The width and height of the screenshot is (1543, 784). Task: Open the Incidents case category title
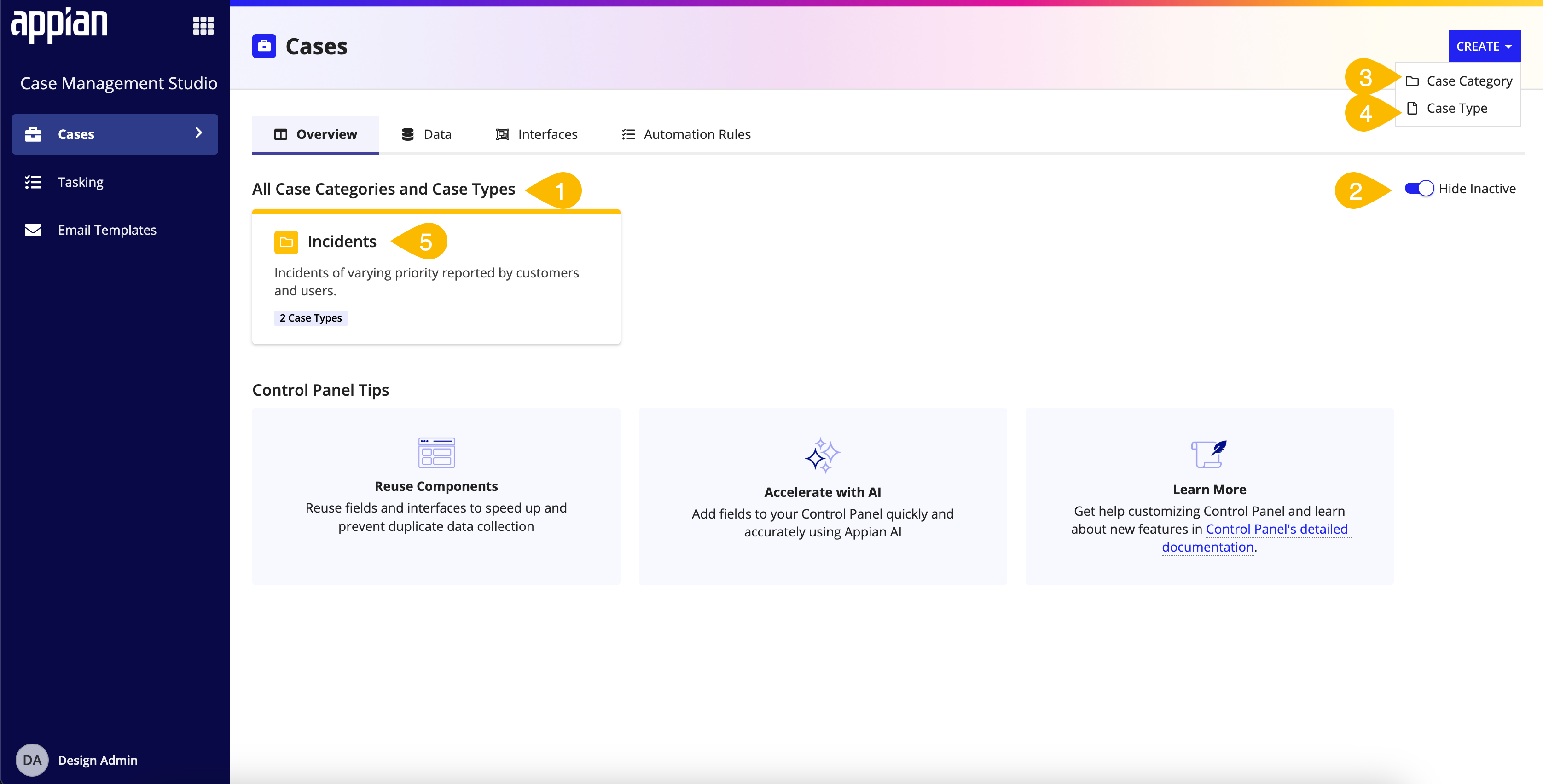pyautogui.click(x=342, y=242)
